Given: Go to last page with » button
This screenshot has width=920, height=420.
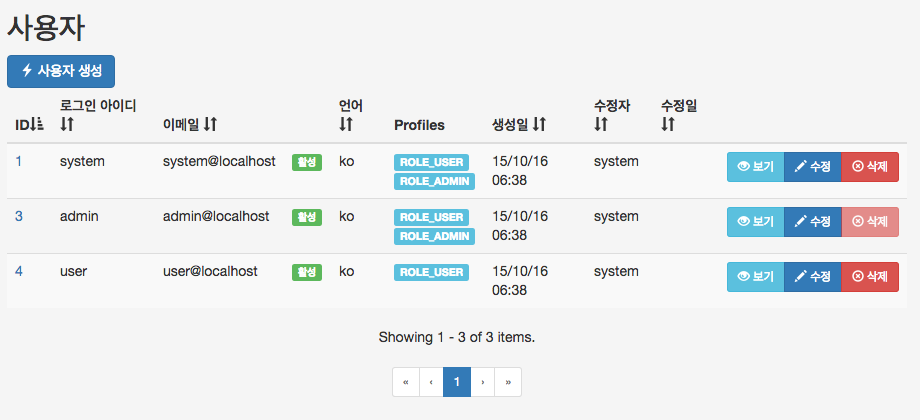Looking at the screenshot, I should [x=508, y=382].
